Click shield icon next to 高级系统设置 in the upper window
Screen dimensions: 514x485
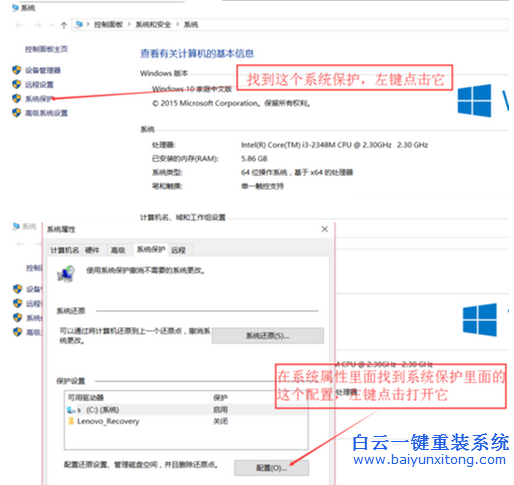pos(17,113)
